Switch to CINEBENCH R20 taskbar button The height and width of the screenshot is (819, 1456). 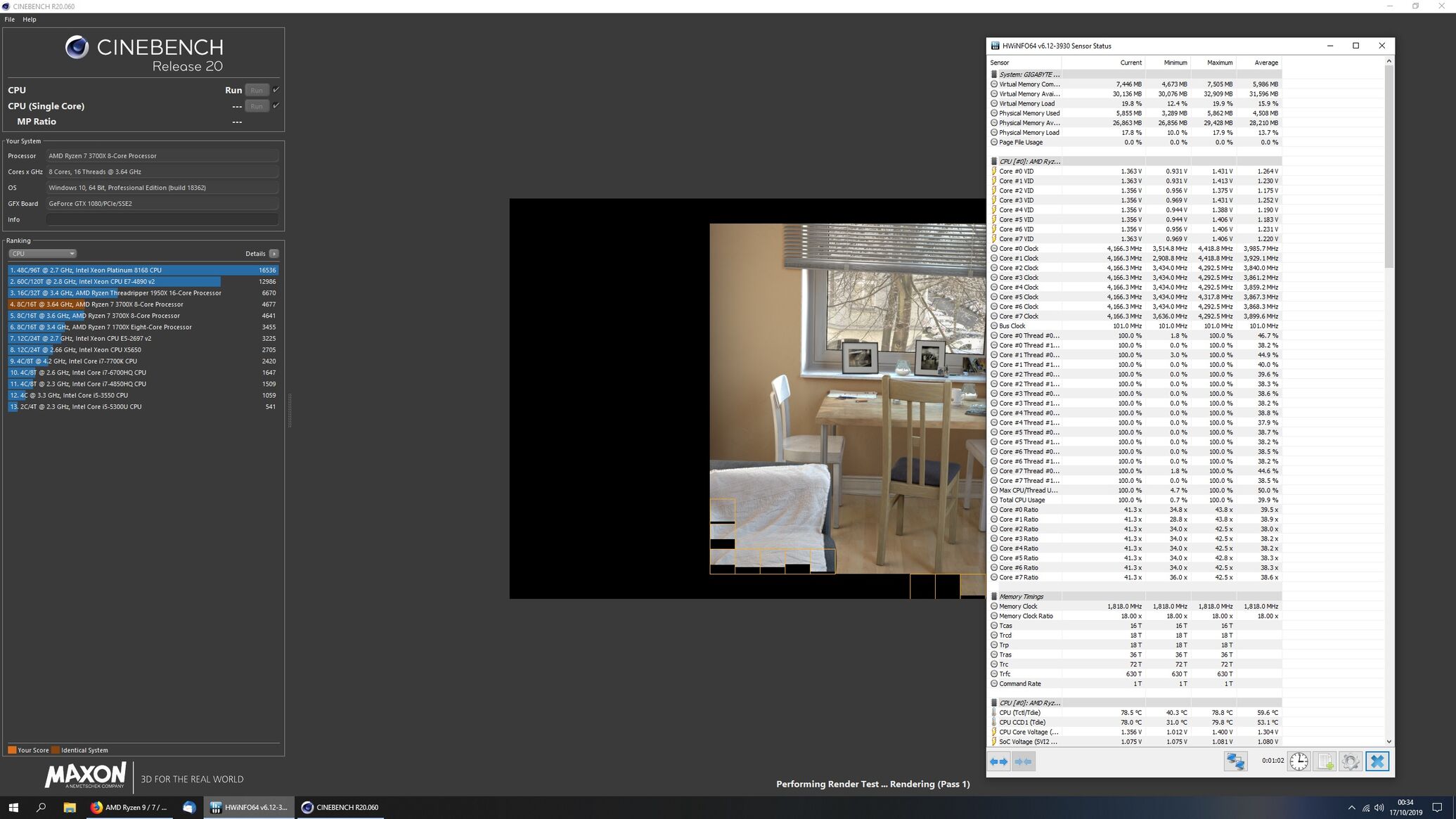point(341,807)
